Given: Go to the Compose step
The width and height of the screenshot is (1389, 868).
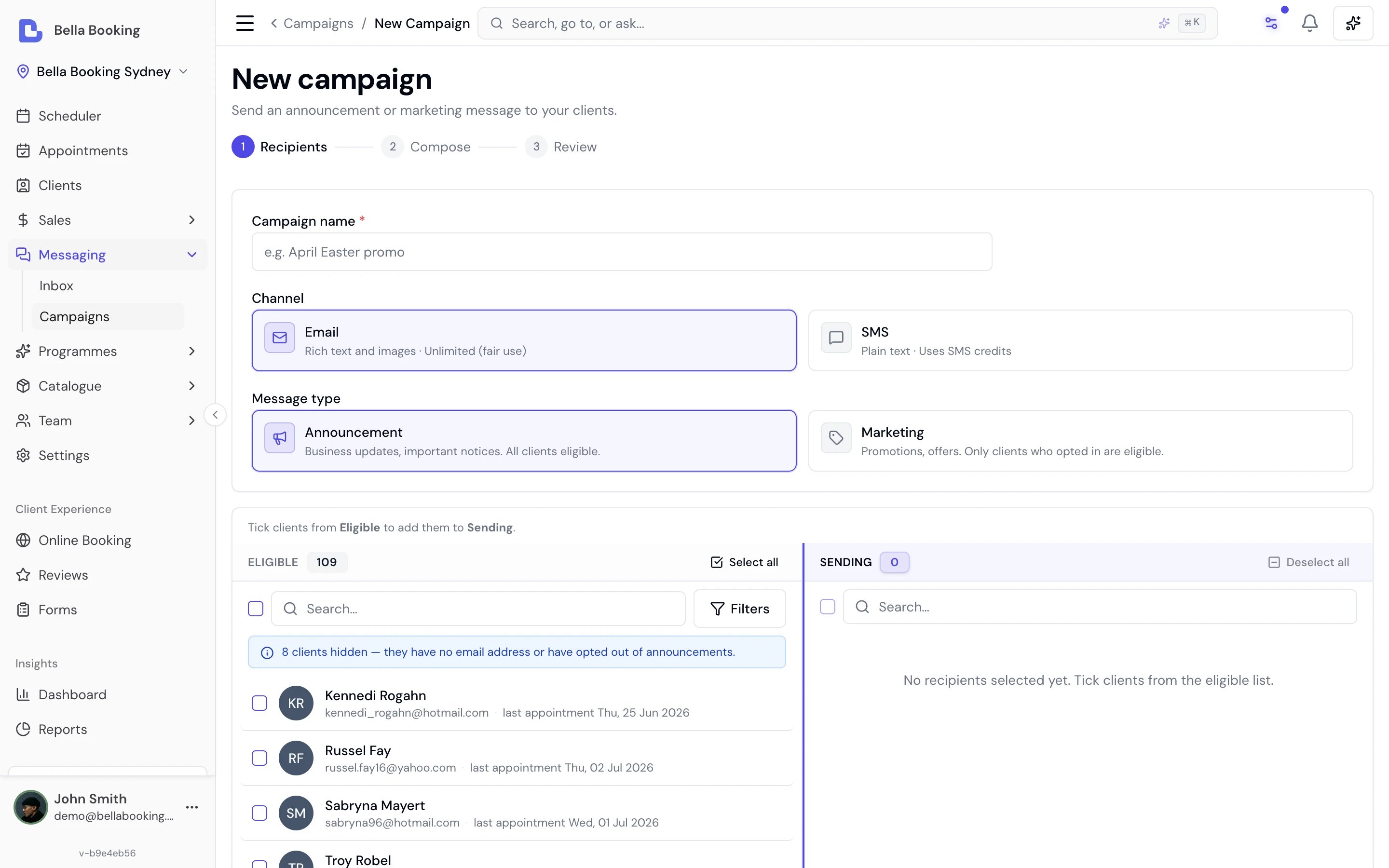Looking at the screenshot, I should pyautogui.click(x=426, y=147).
